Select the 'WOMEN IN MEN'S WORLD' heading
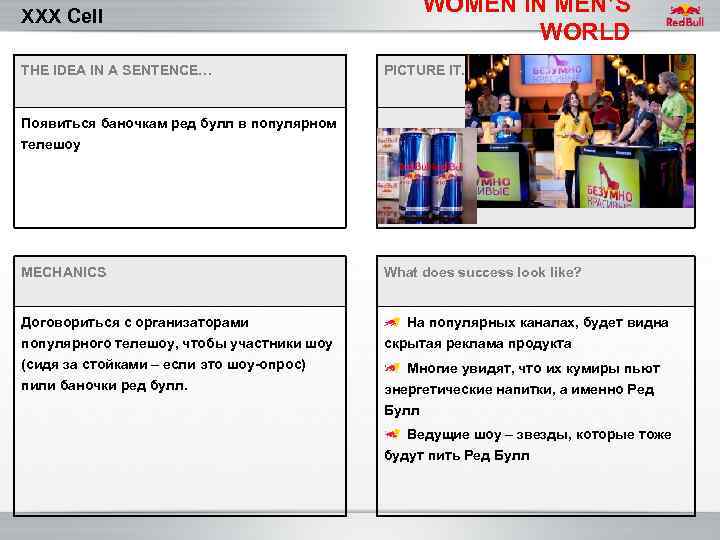 (x=527, y=19)
